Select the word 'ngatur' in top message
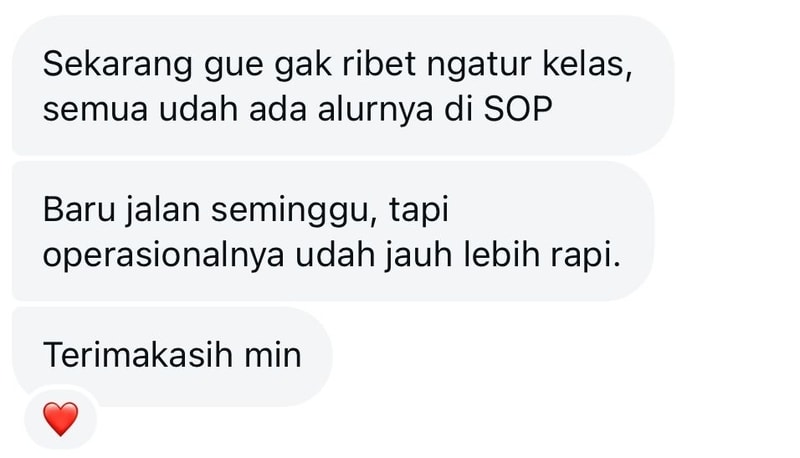 click(479, 66)
